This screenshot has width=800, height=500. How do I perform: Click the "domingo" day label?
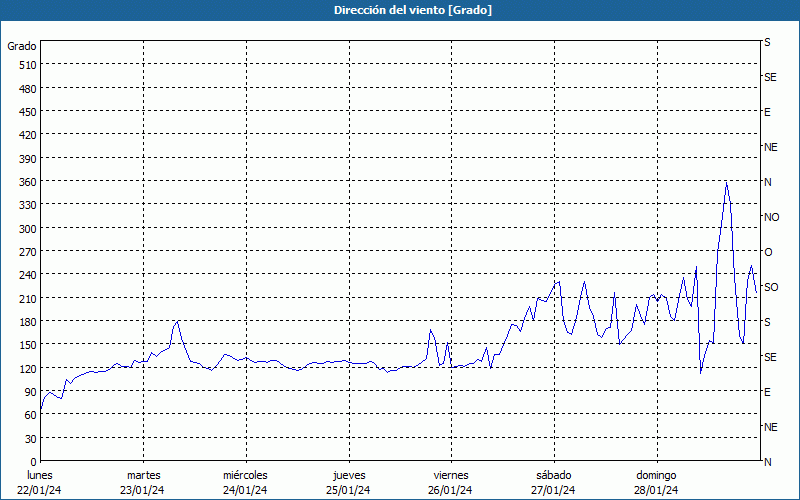pyautogui.click(x=656, y=476)
